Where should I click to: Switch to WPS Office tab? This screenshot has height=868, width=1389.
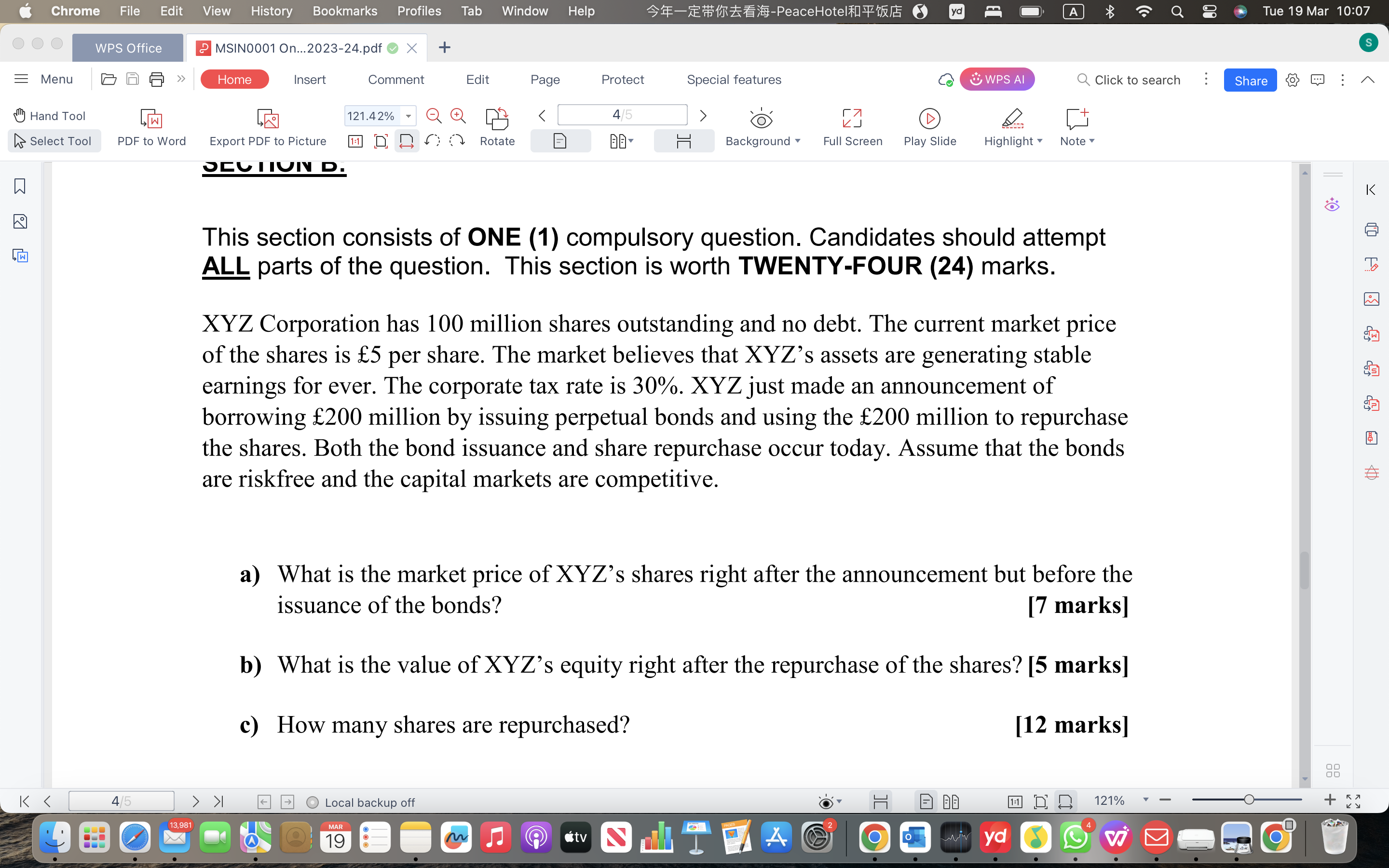[x=128, y=48]
